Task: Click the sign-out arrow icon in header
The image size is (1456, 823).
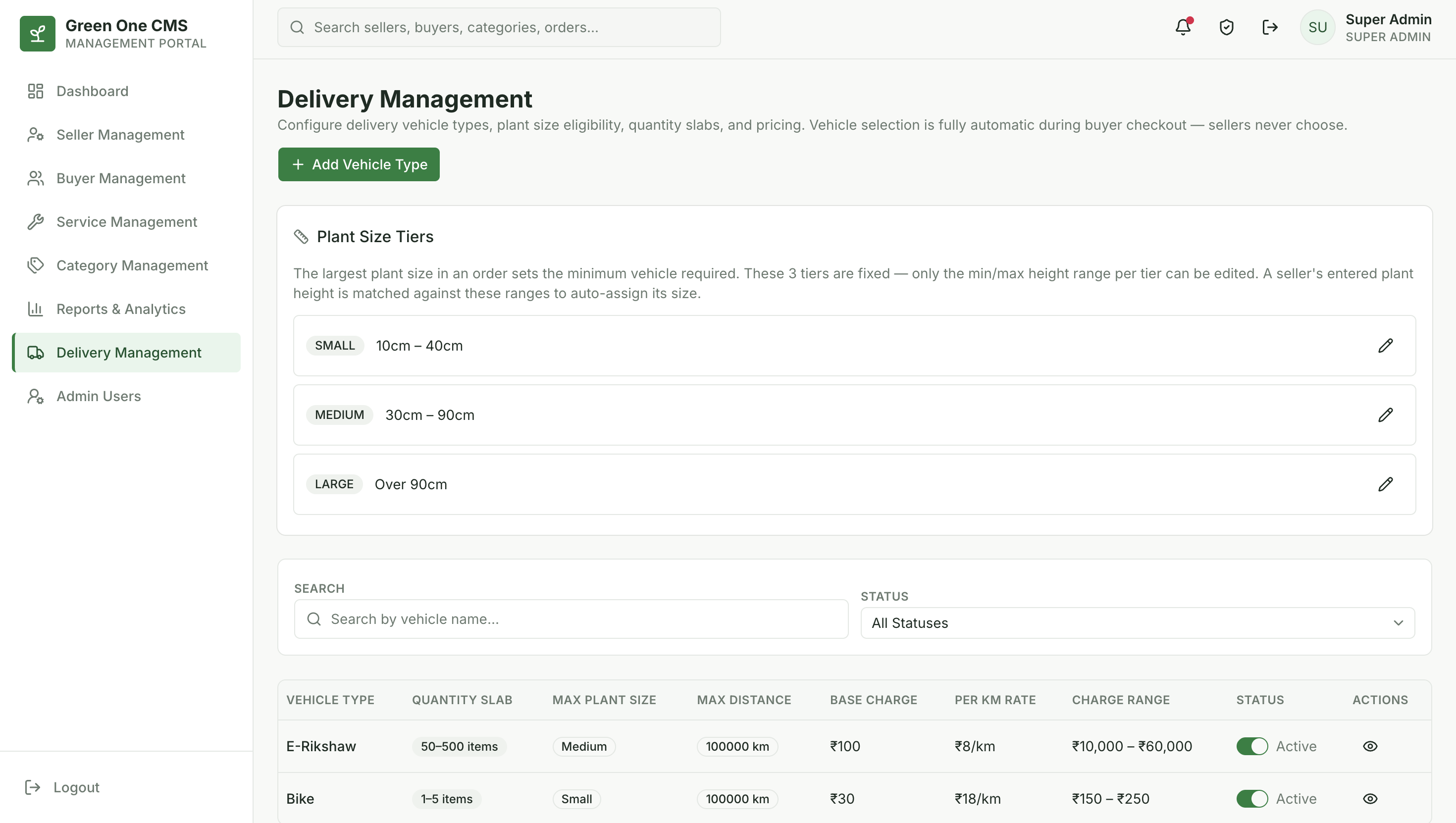Action: coord(1270,27)
